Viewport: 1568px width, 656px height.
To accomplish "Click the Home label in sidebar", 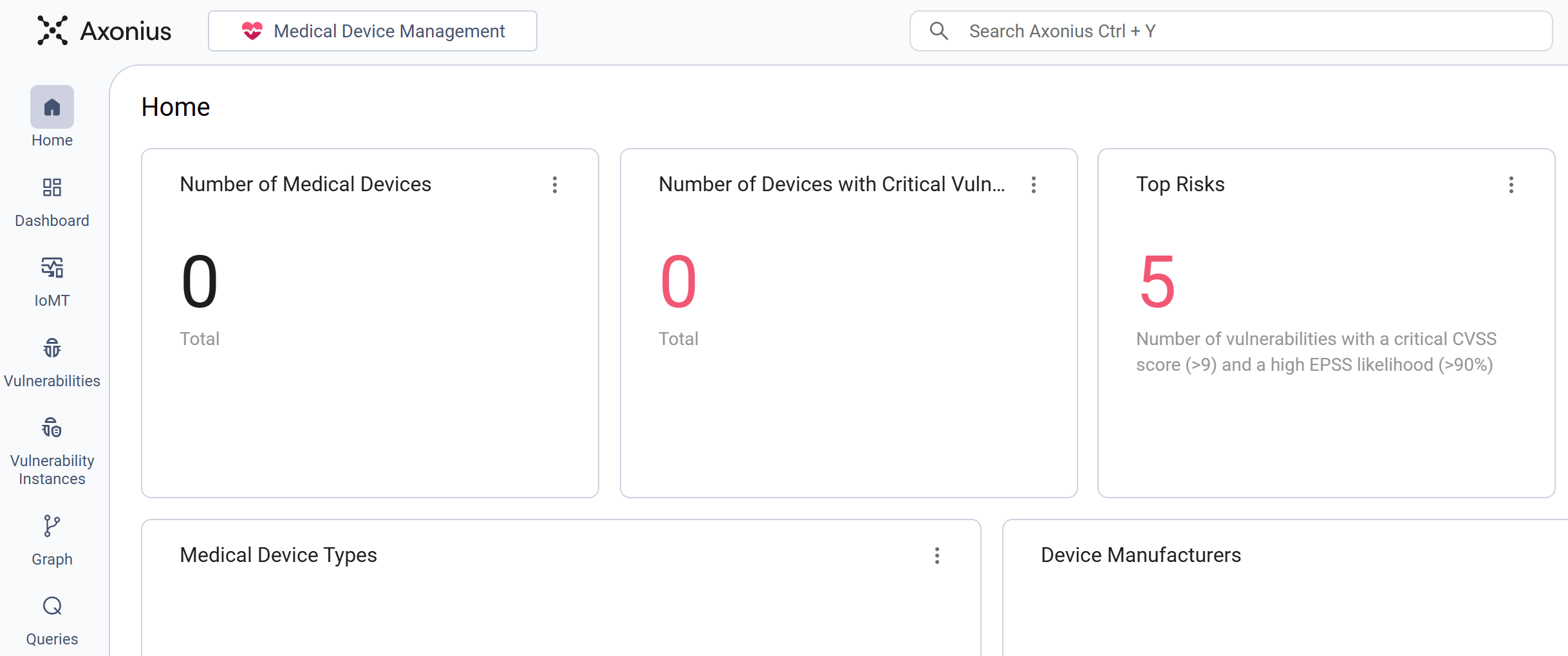I will [52, 140].
